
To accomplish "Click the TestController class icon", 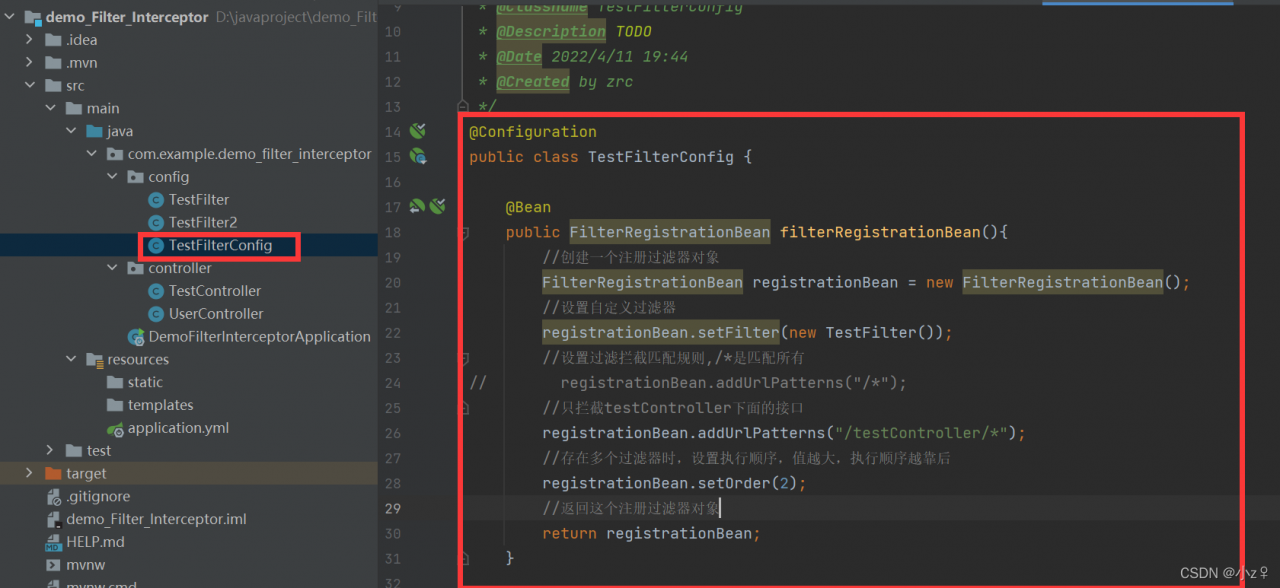I will (155, 291).
